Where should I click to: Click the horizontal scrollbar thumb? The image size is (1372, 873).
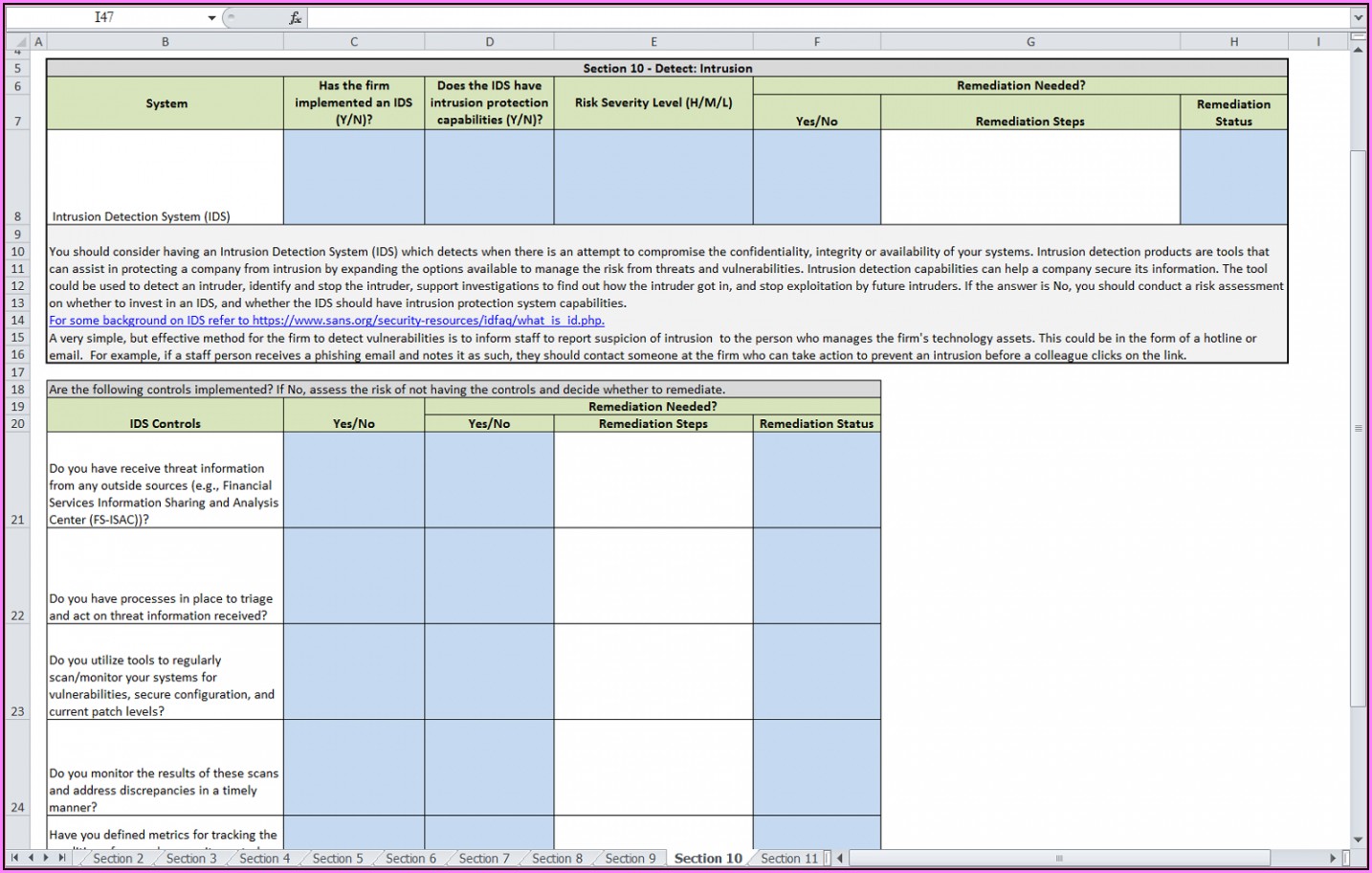(1059, 858)
